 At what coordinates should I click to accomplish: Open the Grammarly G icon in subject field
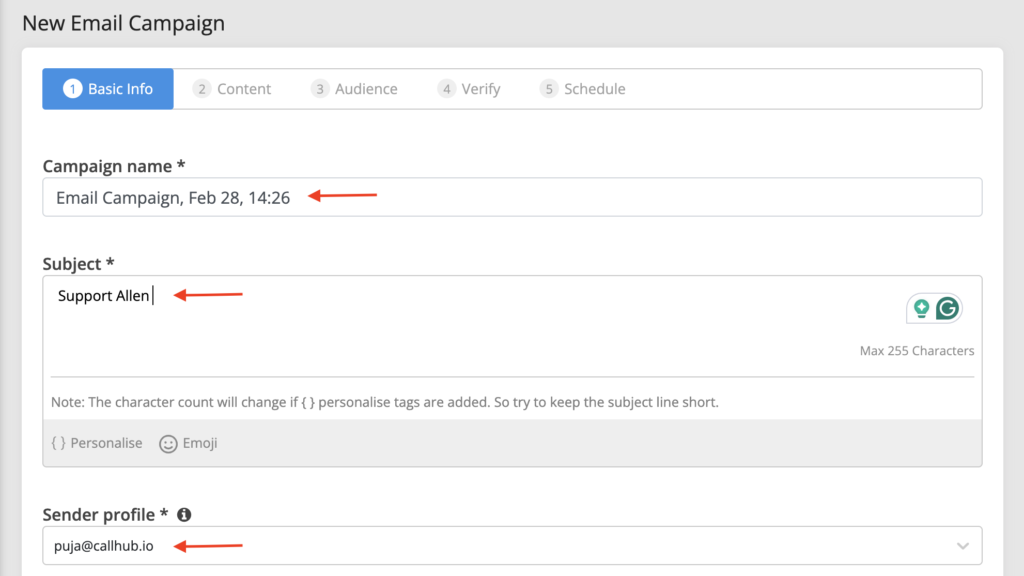point(948,308)
